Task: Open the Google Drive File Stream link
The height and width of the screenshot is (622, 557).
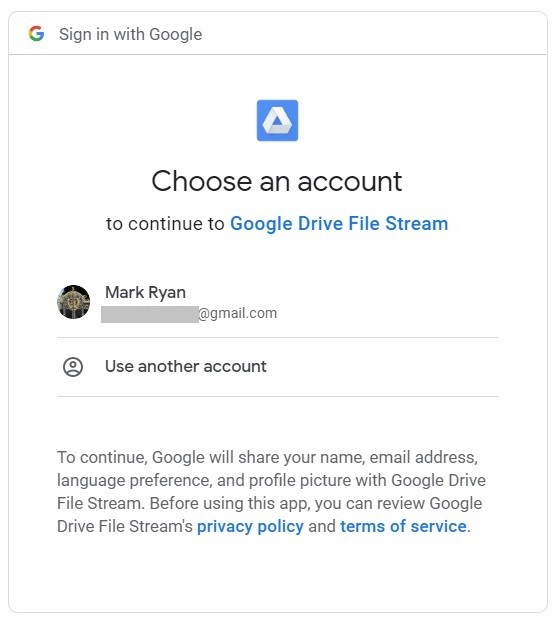Action: point(339,224)
